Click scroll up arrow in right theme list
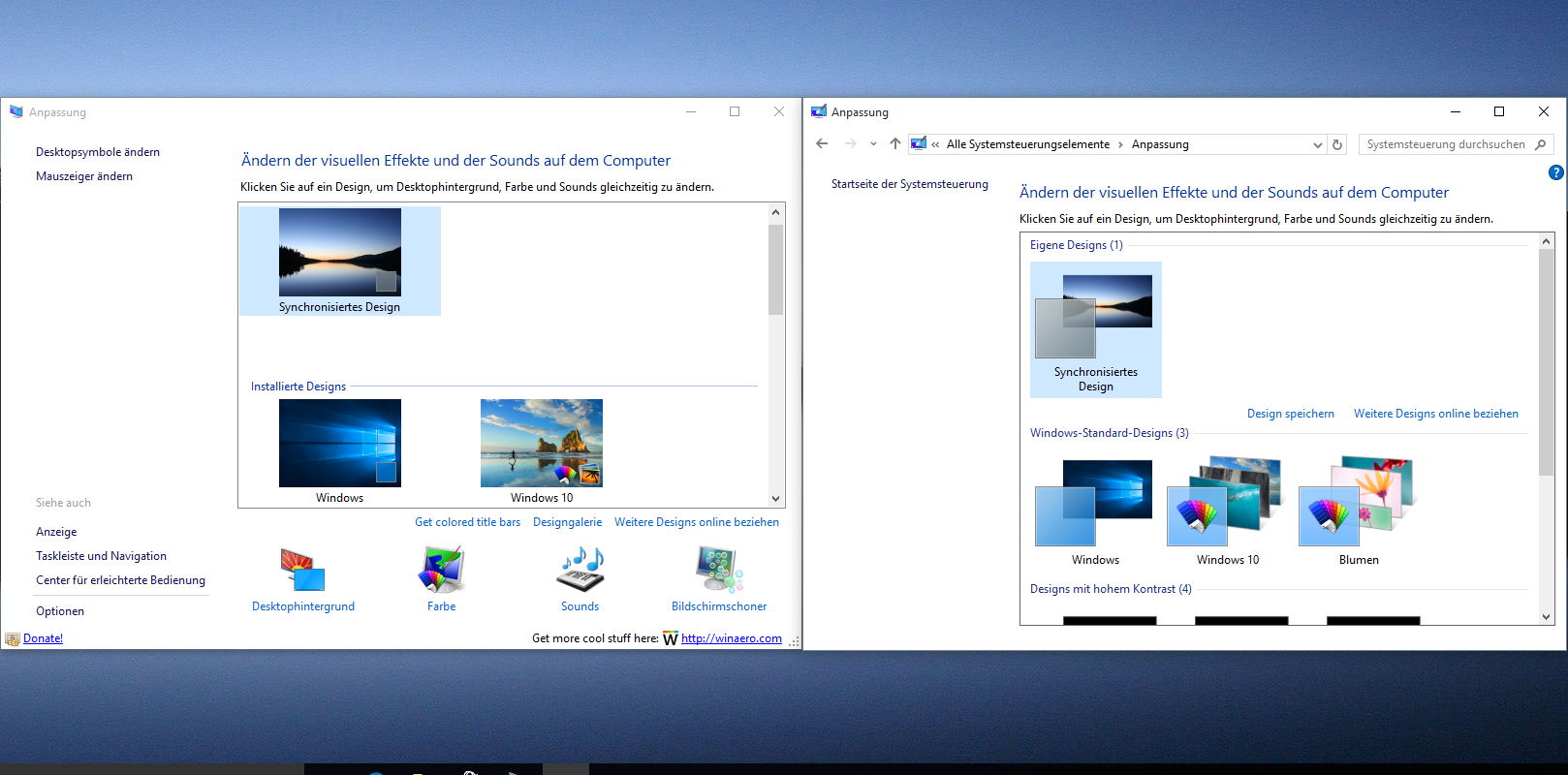 tap(1547, 241)
